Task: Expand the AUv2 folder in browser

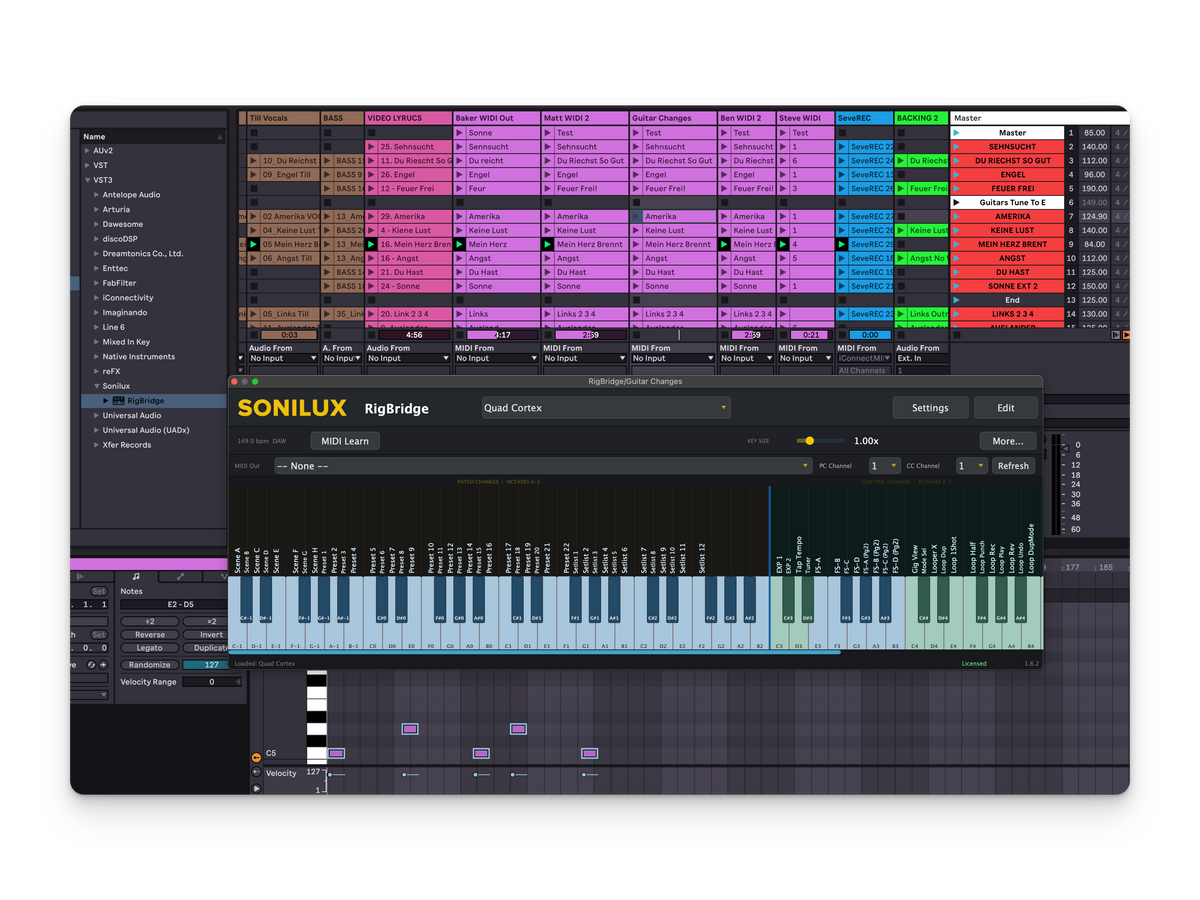Action: pyautogui.click(x=87, y=151)
